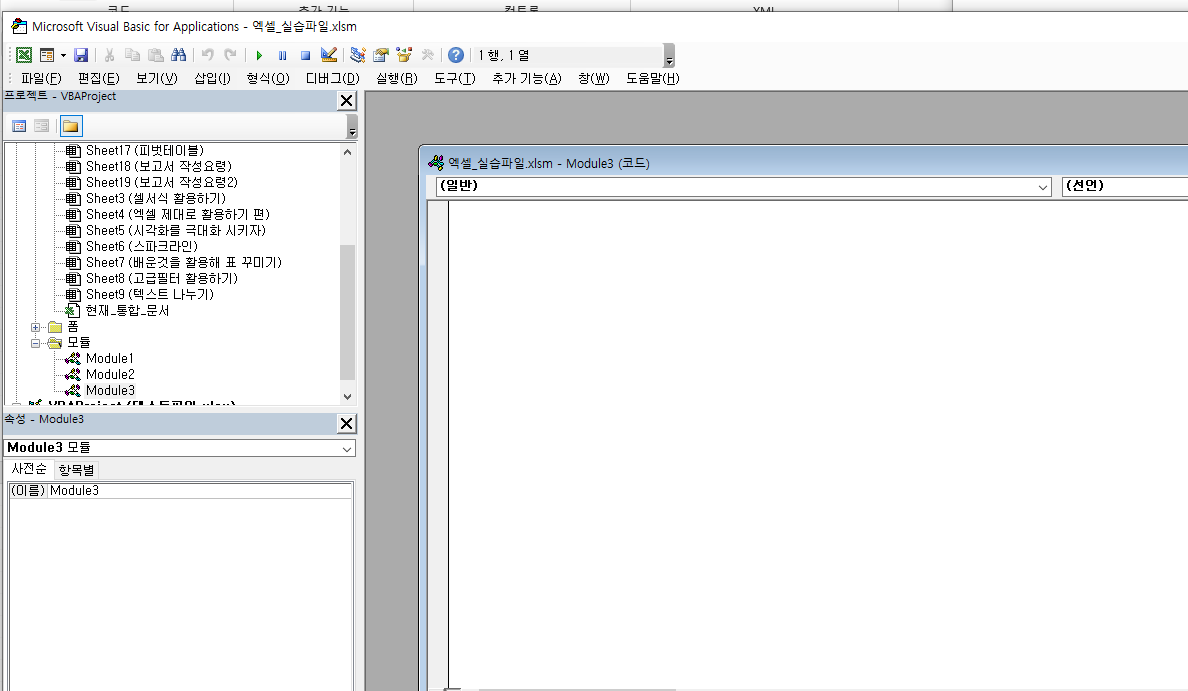Open the 도구(T) menu
Viewport: 1188px width, 691px height.
(x=455, y=79)
